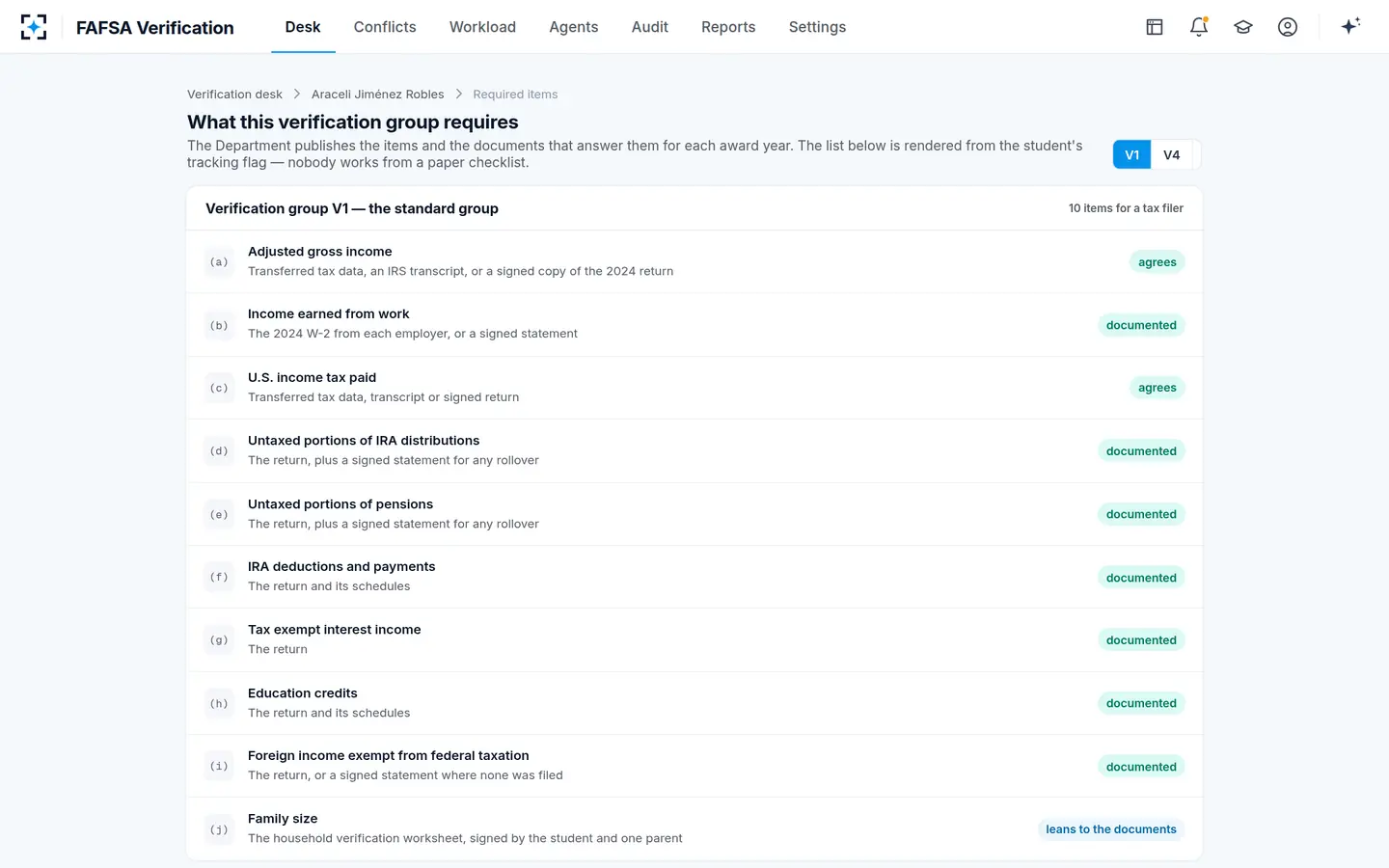Click documented badge on IRA deductions and payments
This screenshot has height=868, width=1389.
pyautogui.click(x=1141, y=578)
